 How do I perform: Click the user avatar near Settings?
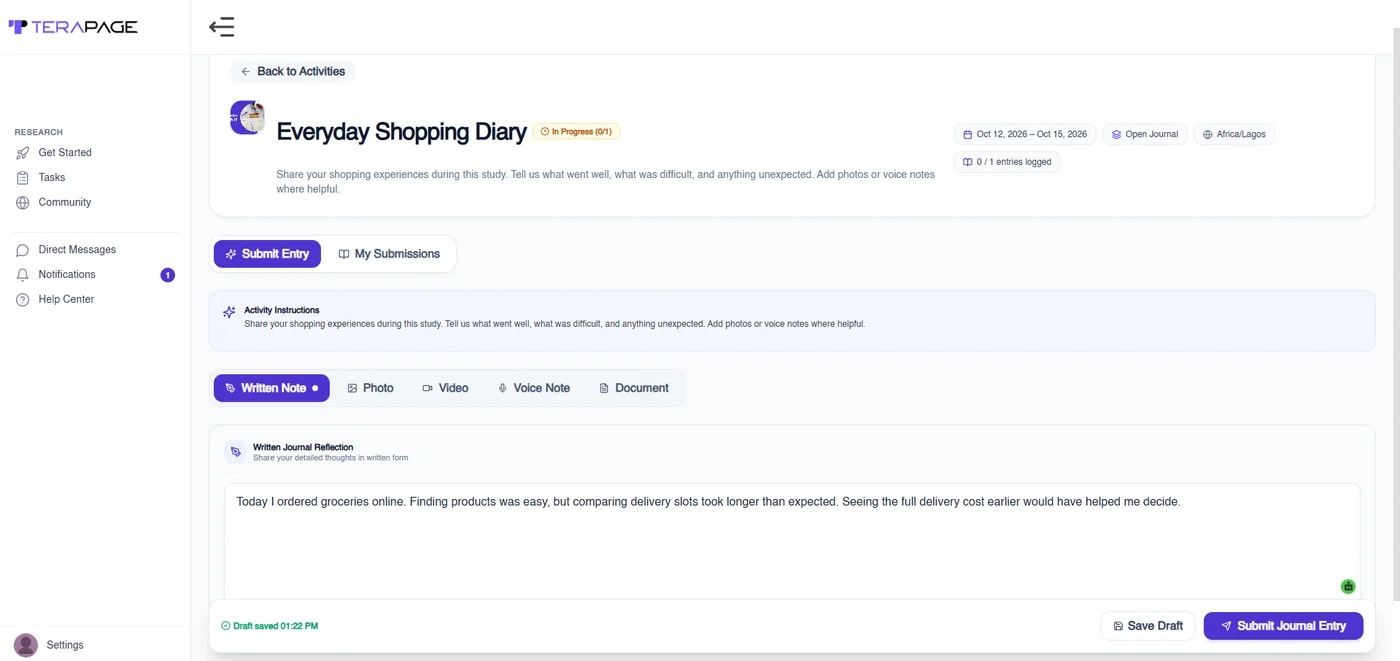pos(26,645)
